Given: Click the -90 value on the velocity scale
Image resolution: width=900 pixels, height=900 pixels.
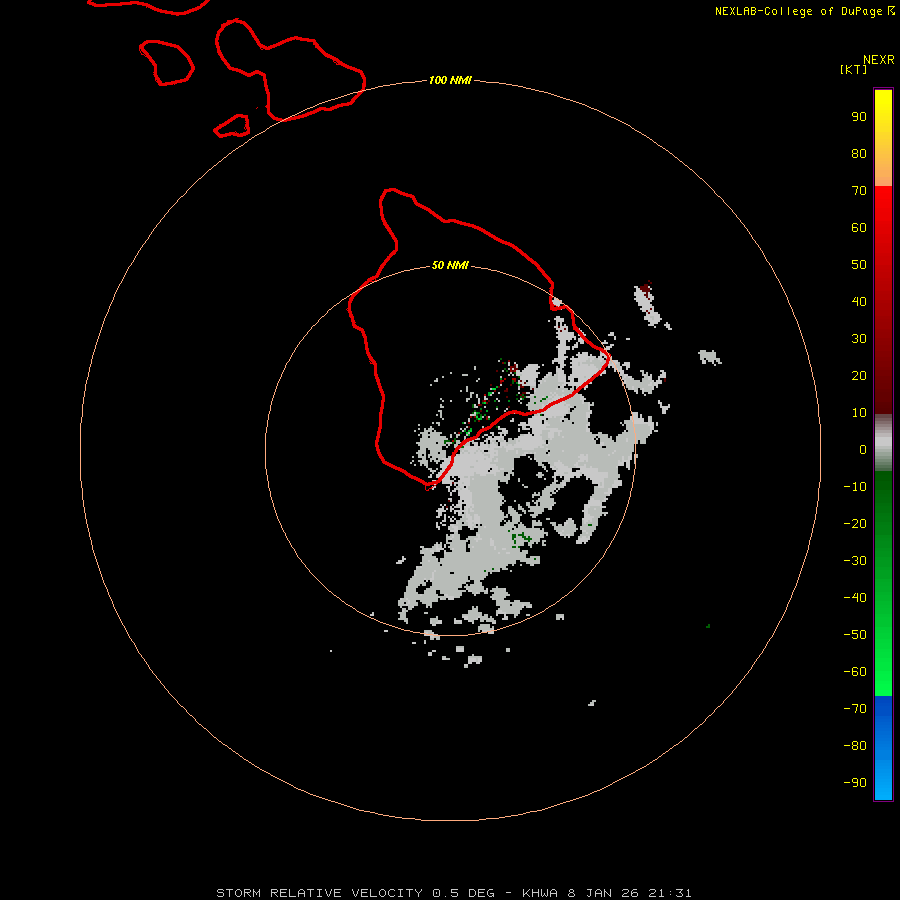Looking at the screenshot, I should click(855, 783).
